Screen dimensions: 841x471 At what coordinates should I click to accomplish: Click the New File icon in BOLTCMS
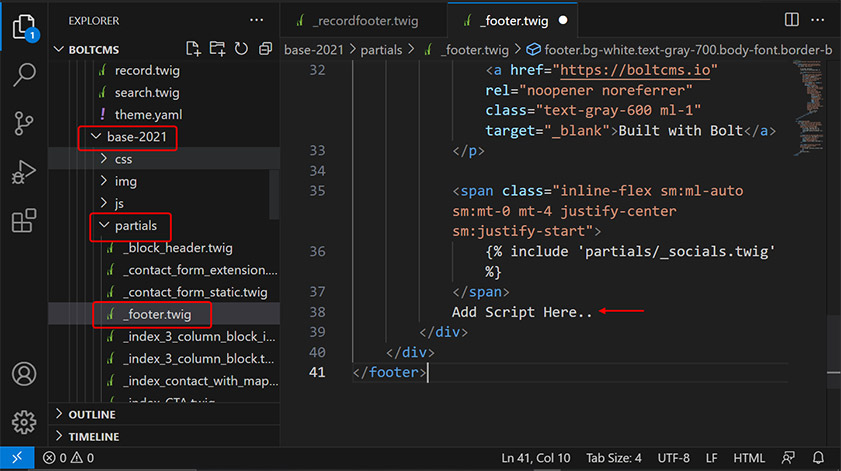pos(193,49)
